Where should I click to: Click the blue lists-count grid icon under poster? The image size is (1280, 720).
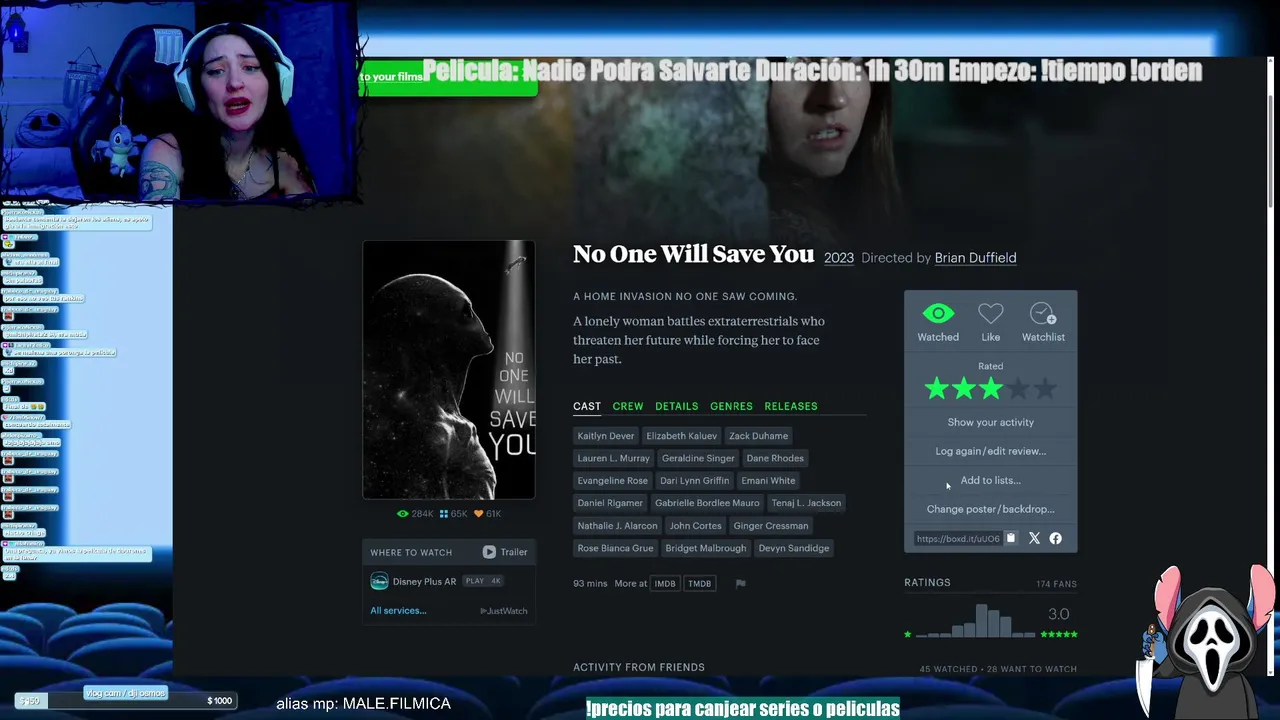[x=444, y=514]
